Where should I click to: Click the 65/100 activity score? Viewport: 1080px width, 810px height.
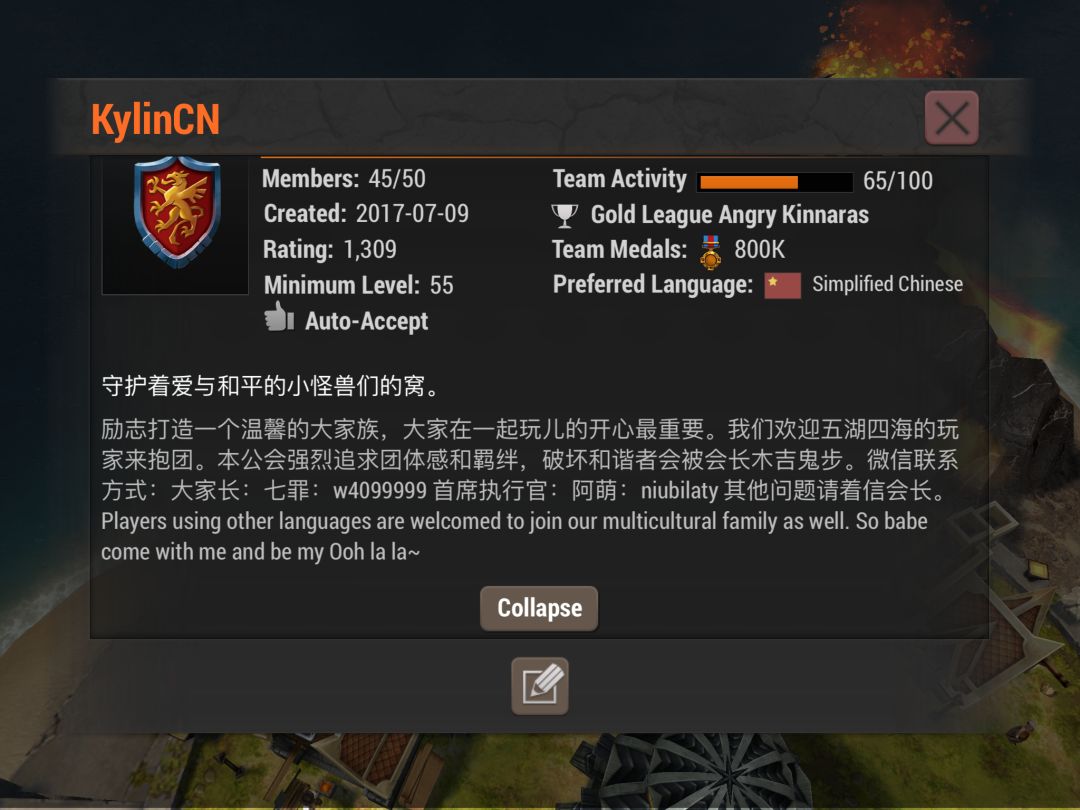coord(898,181)
